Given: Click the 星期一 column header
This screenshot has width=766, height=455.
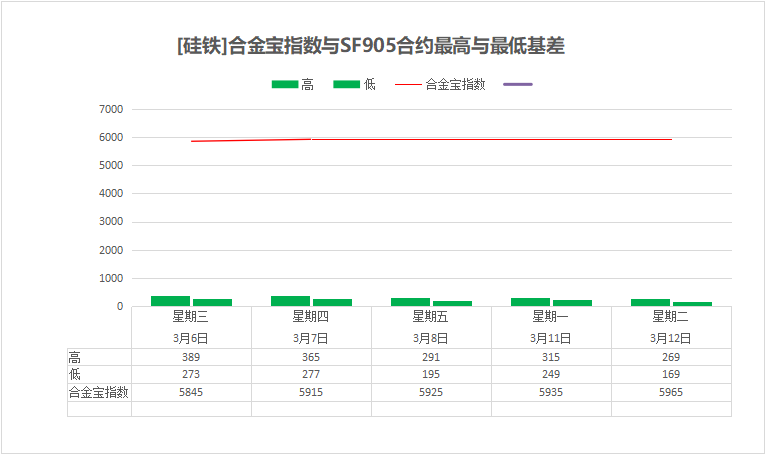Looking at the screenshot, I should pyautogui.click(x=551, y=317).
